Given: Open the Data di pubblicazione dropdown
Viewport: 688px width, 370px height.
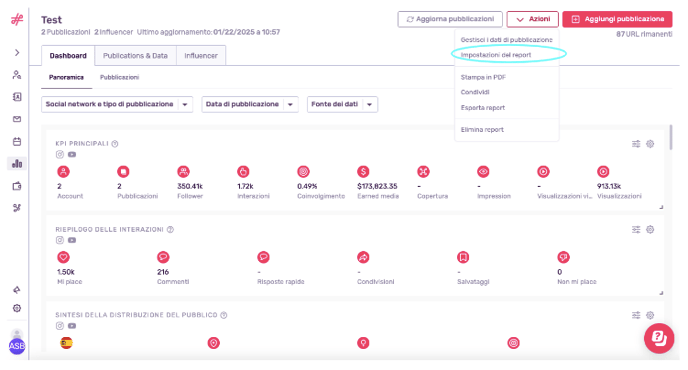Looking at the screenshot, I should click(x=250, y=104).
